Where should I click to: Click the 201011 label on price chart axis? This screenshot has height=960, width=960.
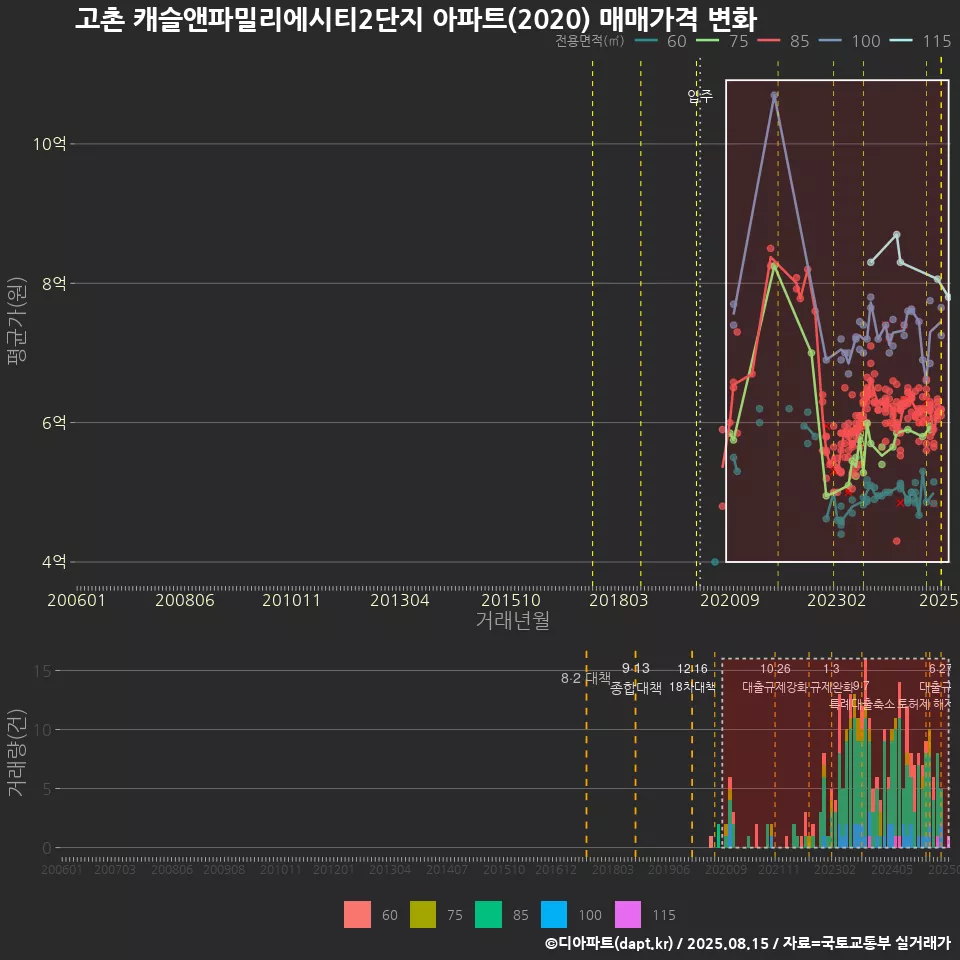point(291,600)
